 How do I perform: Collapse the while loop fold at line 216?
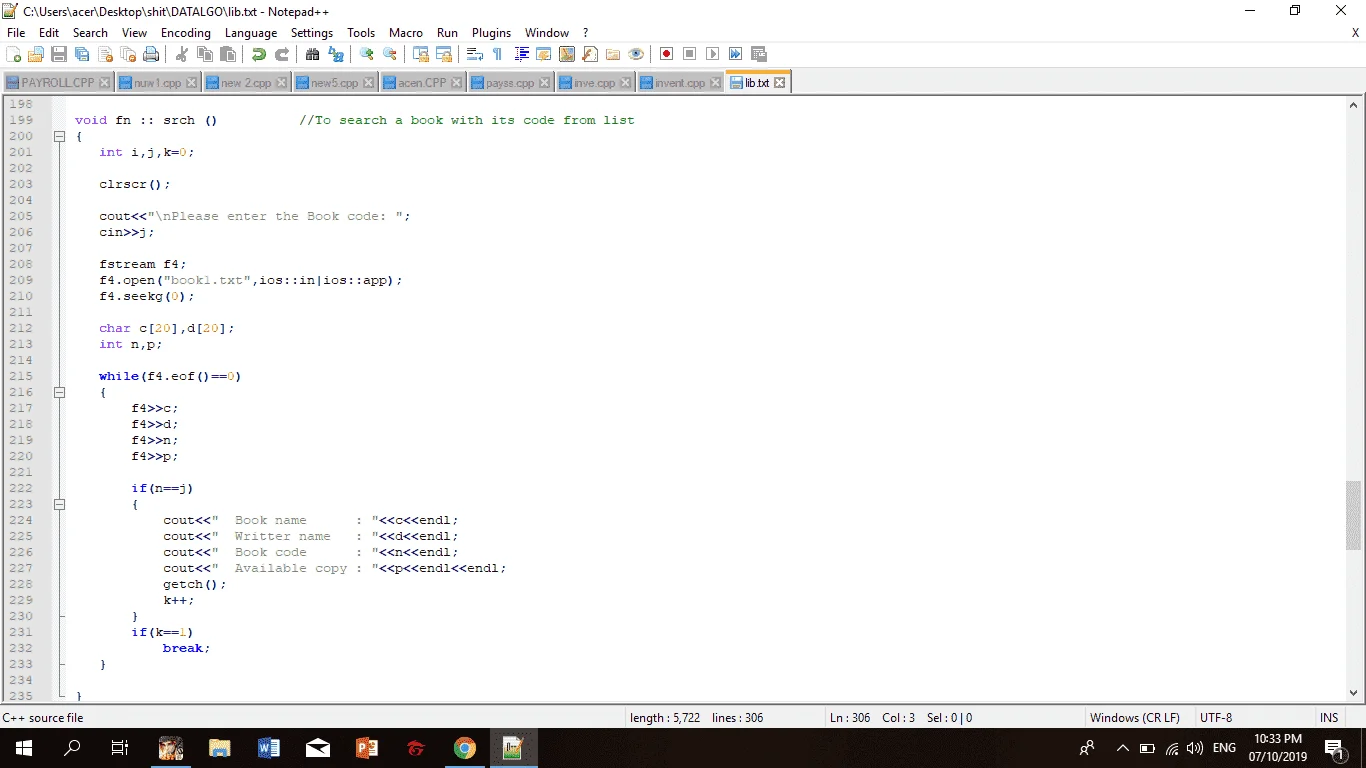pyautogui.click(x=59, y=392)
